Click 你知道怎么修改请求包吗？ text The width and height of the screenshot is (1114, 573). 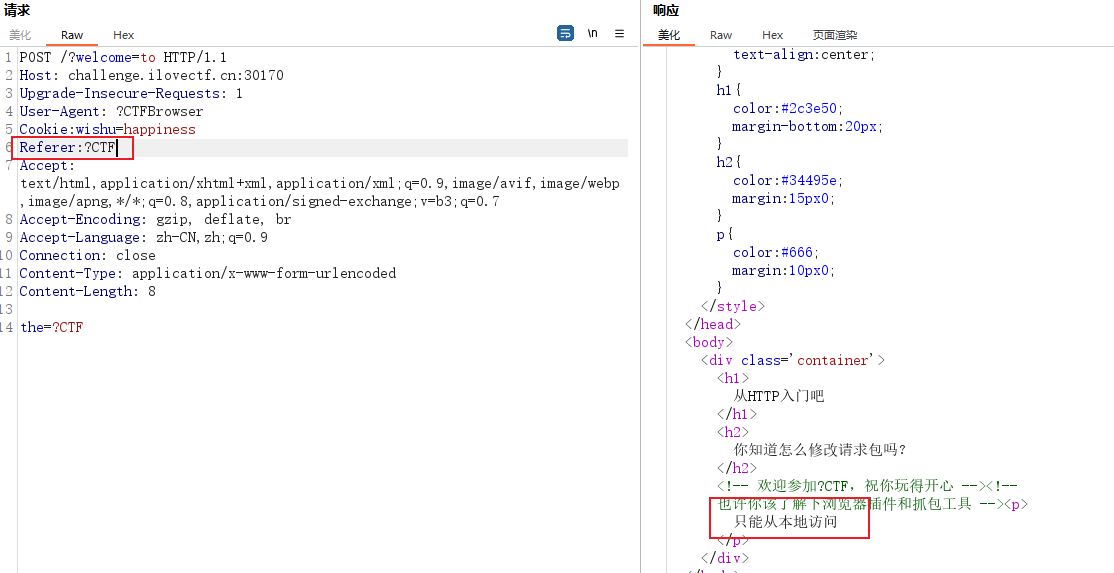pyautogui.click(x=820, y=450)
